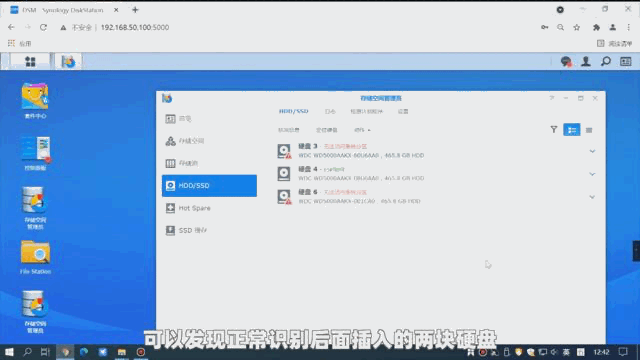
Task: Bookmark this page with star icon
Action: [576, 27]
